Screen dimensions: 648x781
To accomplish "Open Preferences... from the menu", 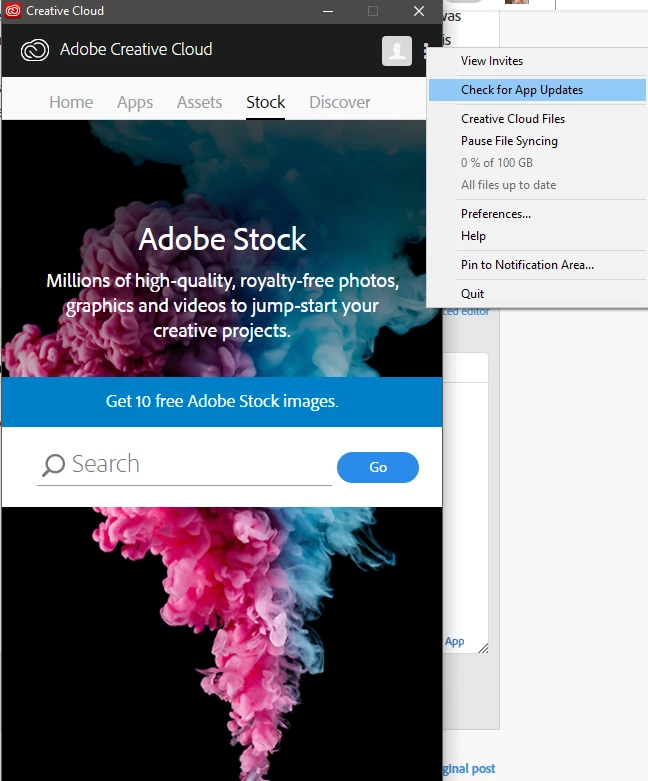I will click(x=537, y=214).
